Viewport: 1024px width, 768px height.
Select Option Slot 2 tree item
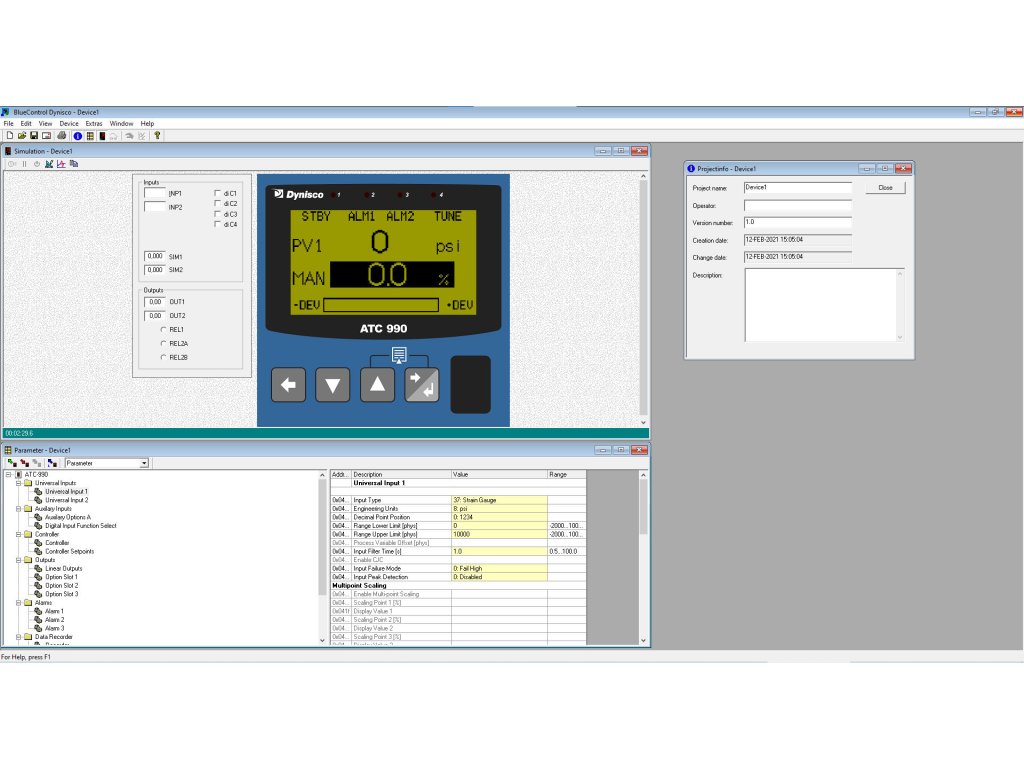coord(61,586)
